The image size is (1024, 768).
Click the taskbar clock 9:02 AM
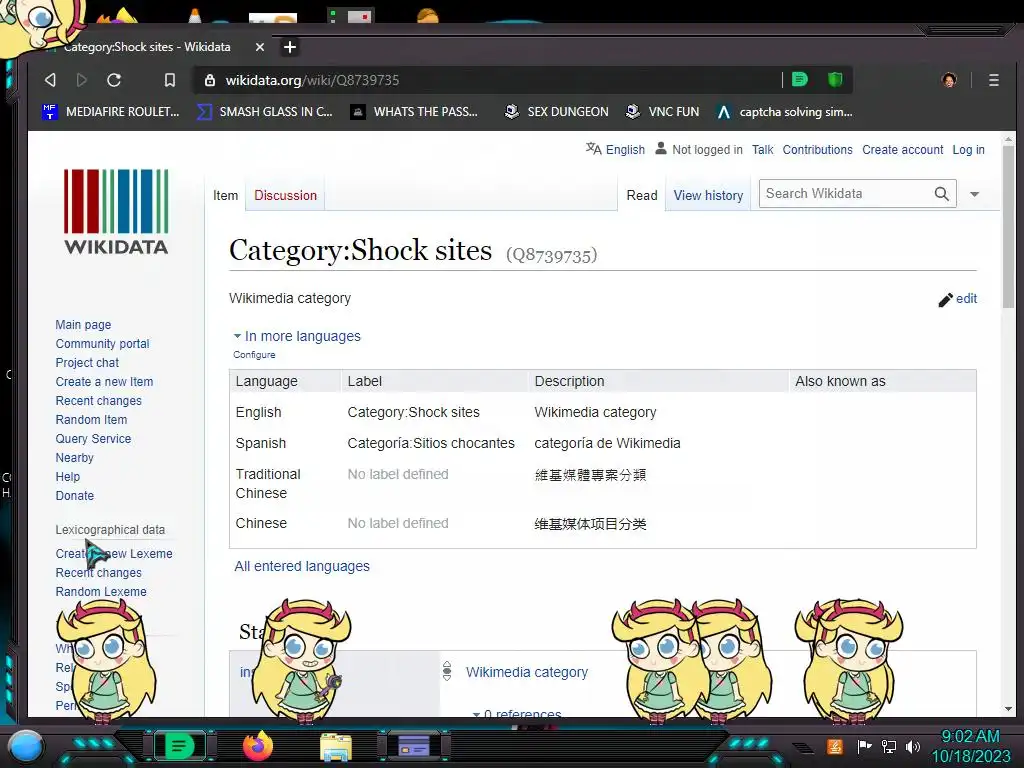pyautogui.click(x=970, y=736)
